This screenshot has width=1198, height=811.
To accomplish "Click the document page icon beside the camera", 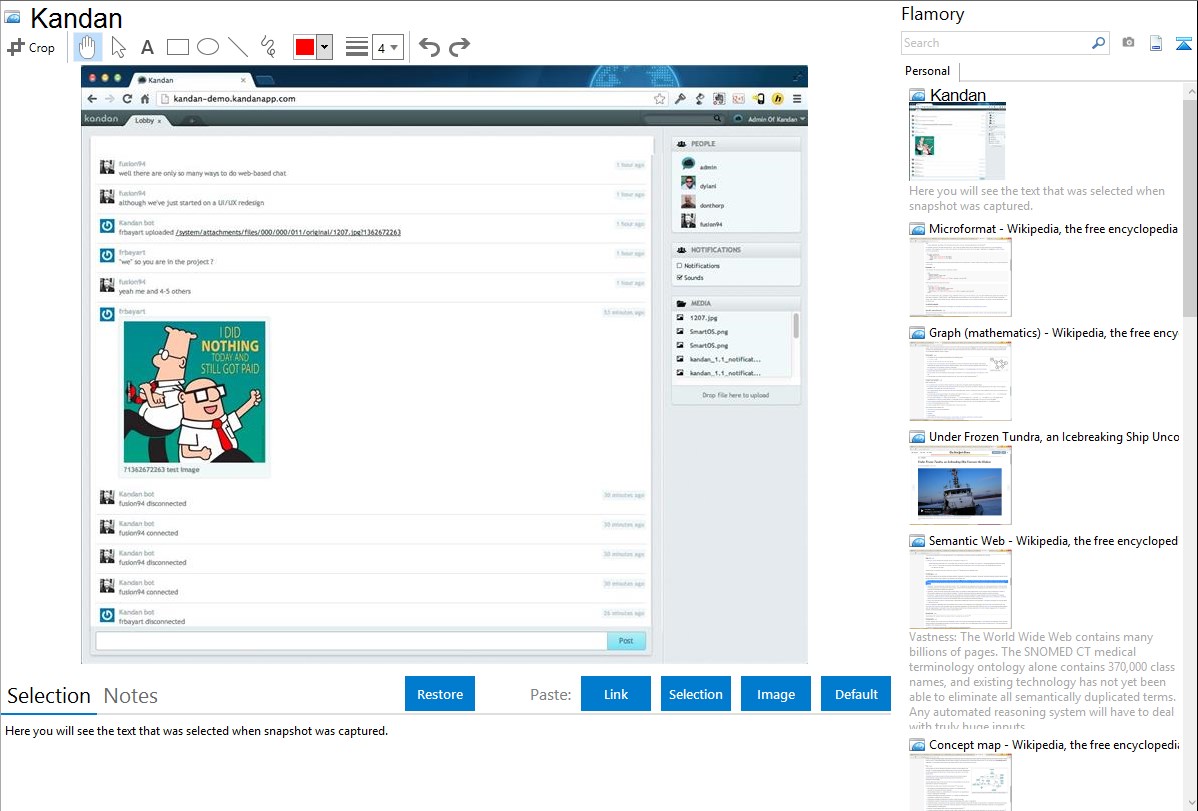I will point(1156,43).
